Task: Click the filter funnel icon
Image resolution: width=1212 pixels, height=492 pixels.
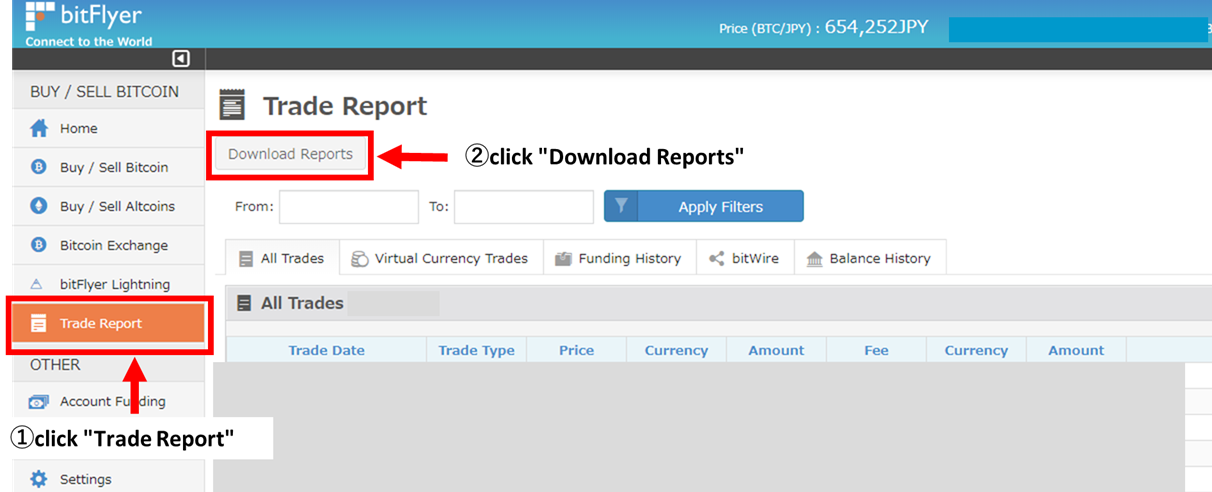Action: (x=621, y=206)
